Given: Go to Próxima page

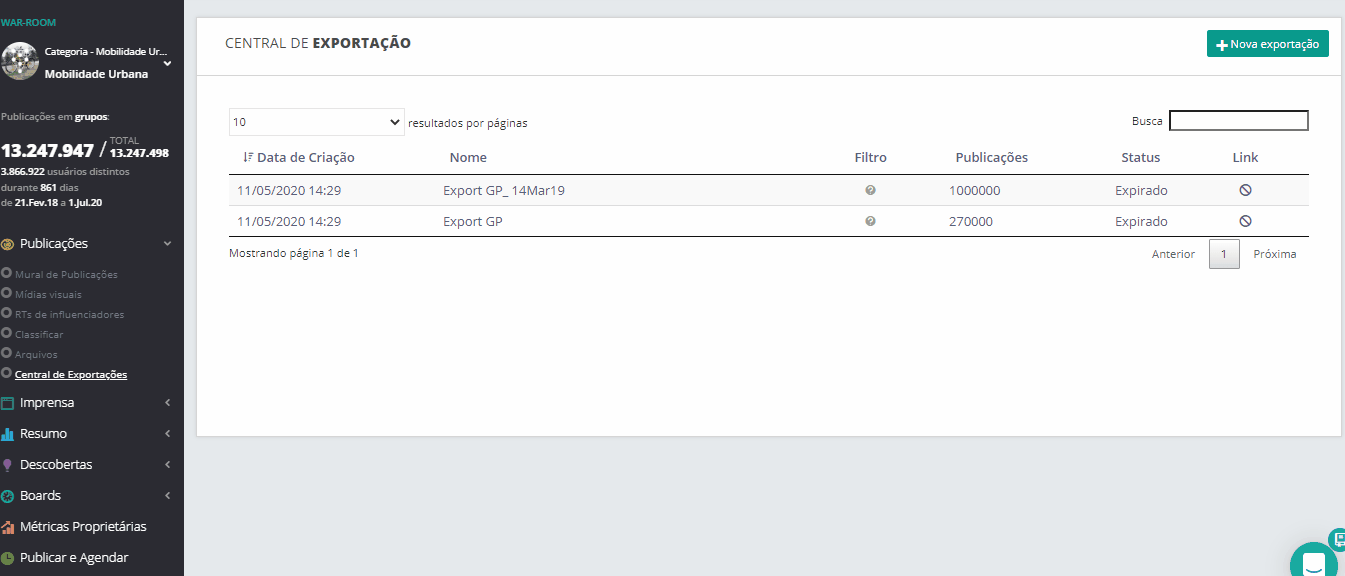Looking at the screenshot, I should coord(1274,254).
